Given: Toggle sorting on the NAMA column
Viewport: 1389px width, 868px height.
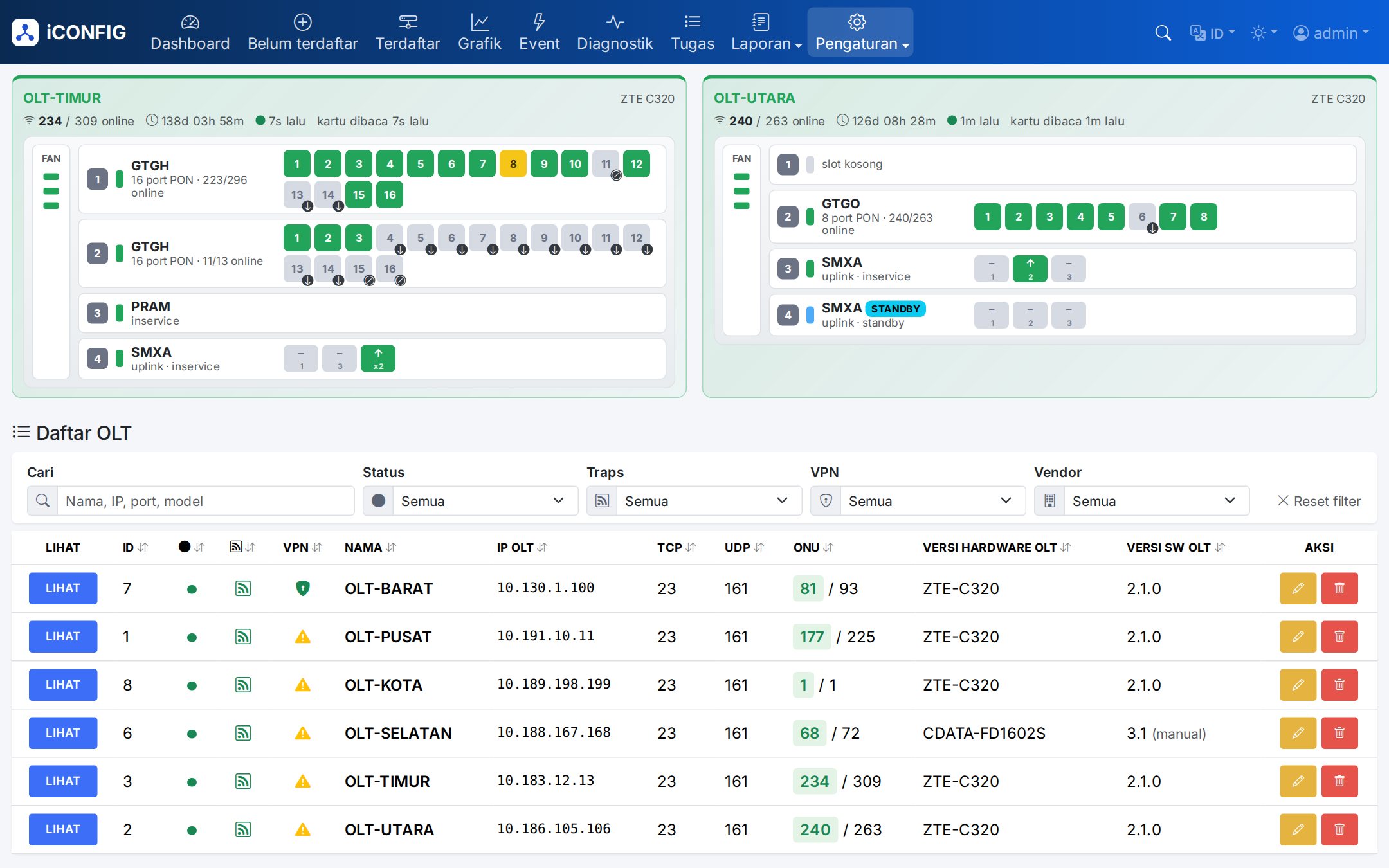Looking at the screenshot, I should click(370, 547).
